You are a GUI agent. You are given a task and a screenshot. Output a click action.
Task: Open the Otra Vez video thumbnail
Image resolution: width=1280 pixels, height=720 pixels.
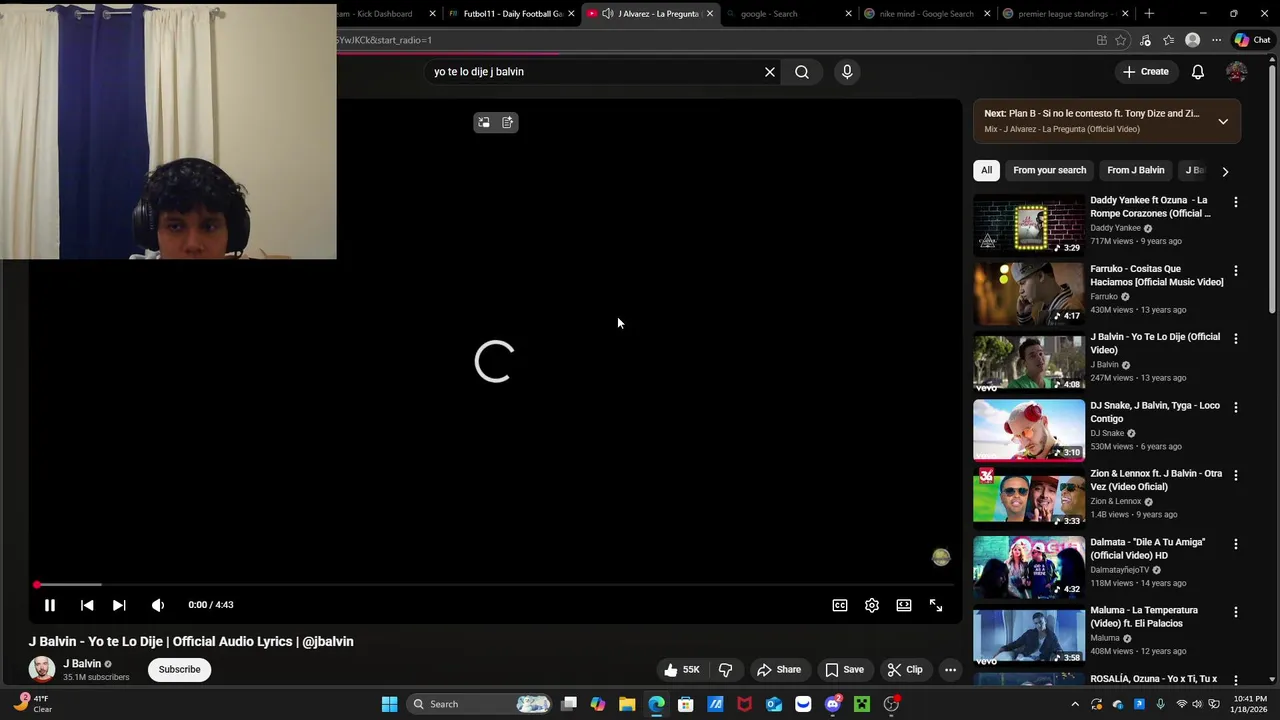[x=1029, y=498]
